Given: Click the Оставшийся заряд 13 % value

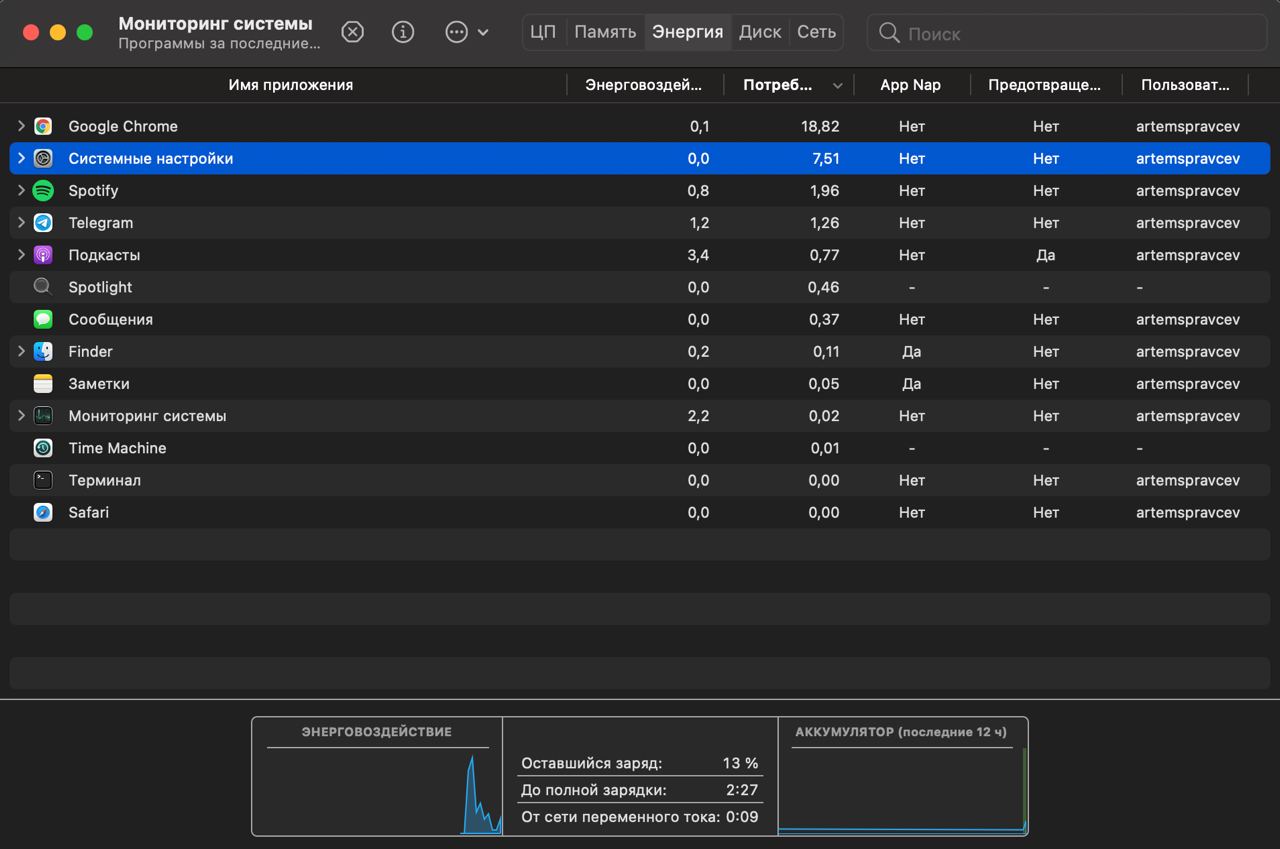Looking at the screenshot, I should (740, 763).
